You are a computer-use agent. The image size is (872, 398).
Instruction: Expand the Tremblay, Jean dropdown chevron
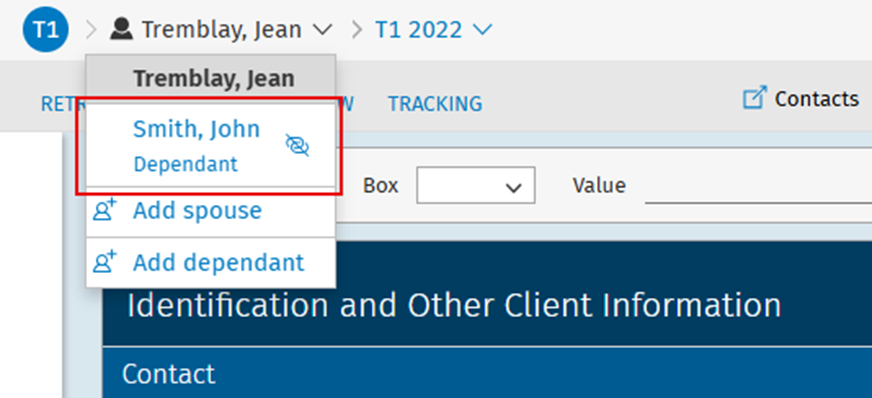[323, 29]
